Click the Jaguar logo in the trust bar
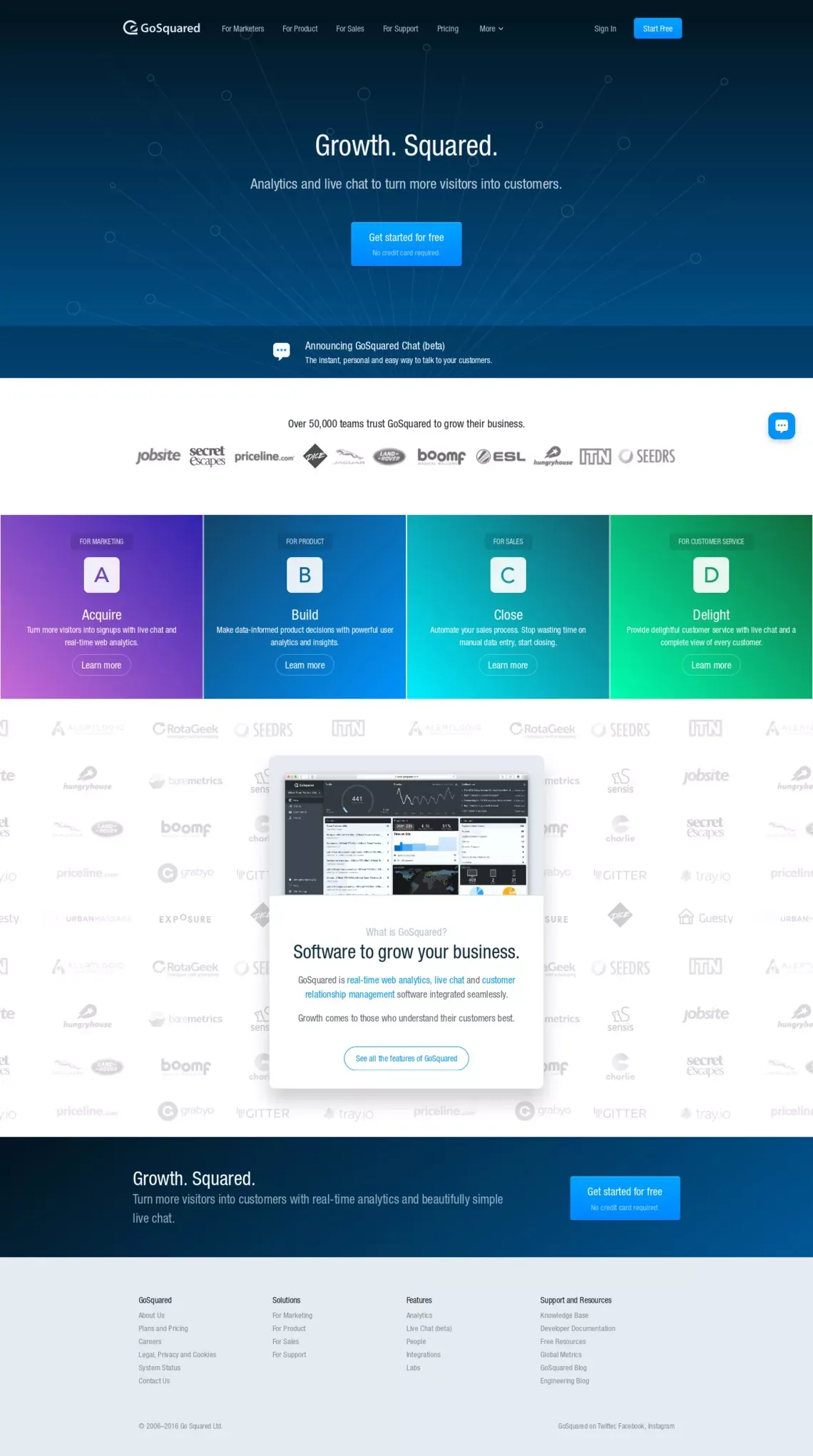 point(349,457)
